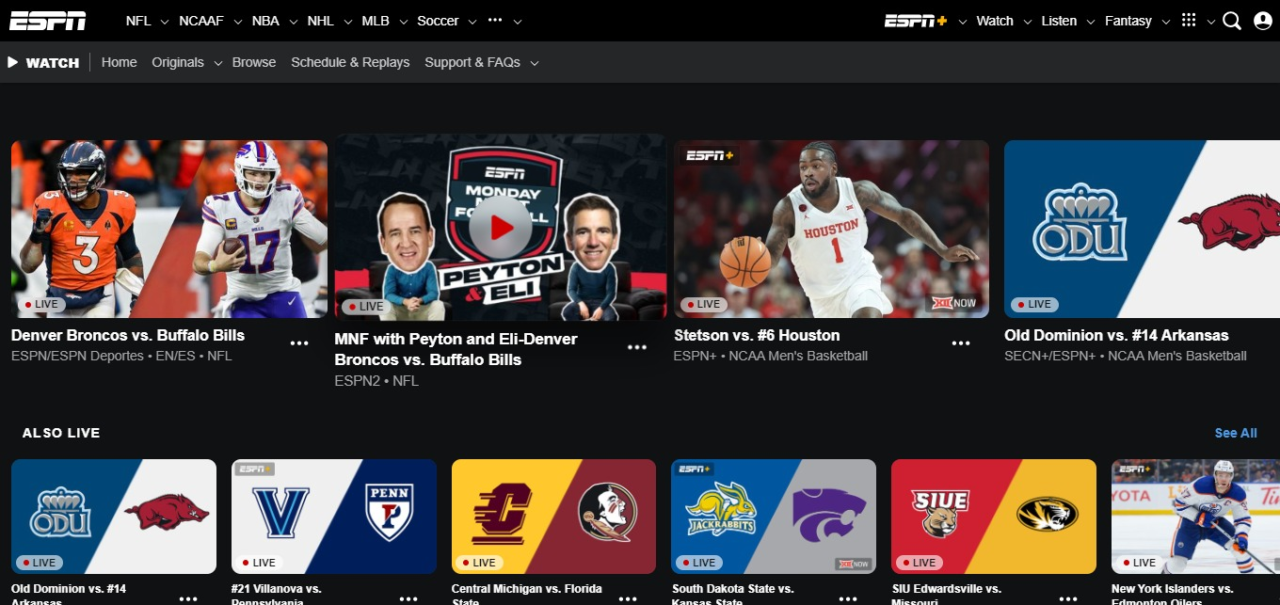The image size is (1280, 605).
Task: Open the search magnifier icon
Action: pyautogui.click(x=1232, y=21)
